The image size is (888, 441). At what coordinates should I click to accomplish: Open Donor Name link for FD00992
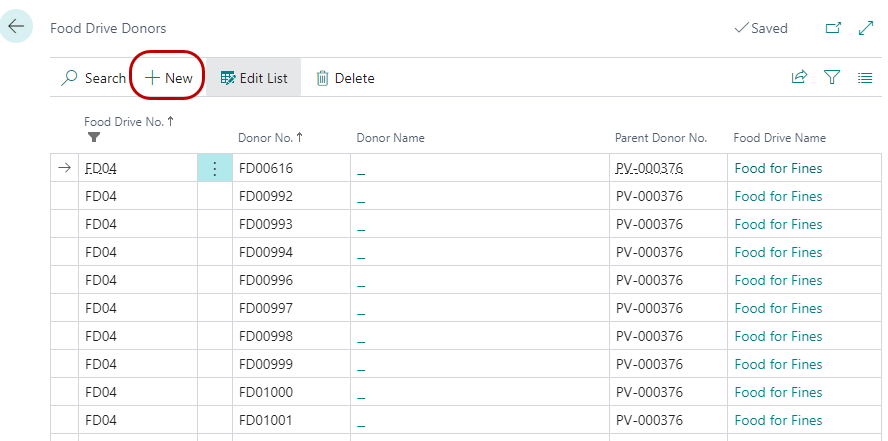coord(361,197)
